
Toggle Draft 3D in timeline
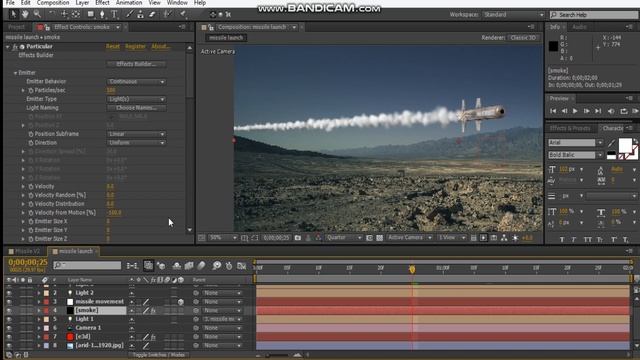pos(161,266)
